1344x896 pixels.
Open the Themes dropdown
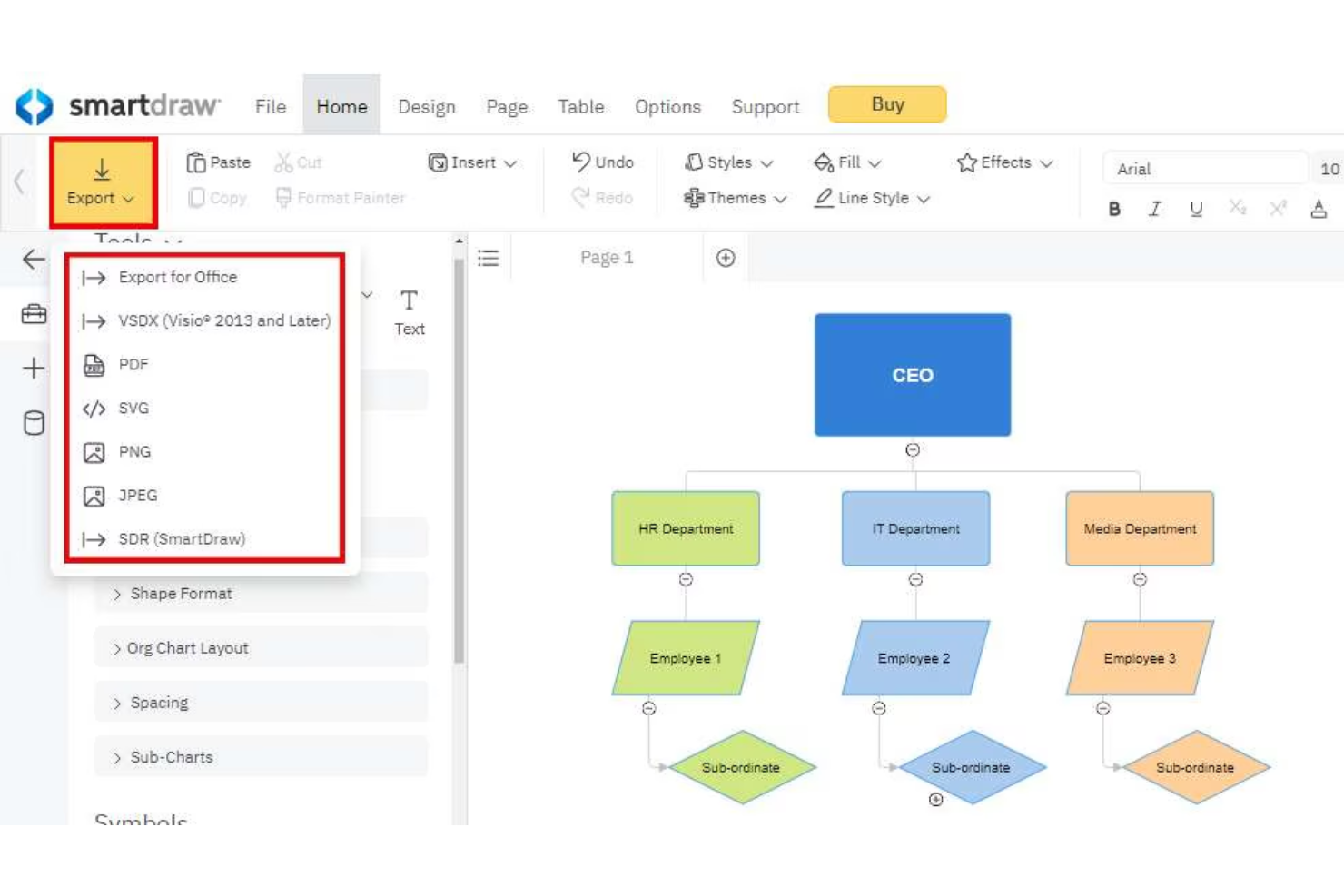(735, 198)
